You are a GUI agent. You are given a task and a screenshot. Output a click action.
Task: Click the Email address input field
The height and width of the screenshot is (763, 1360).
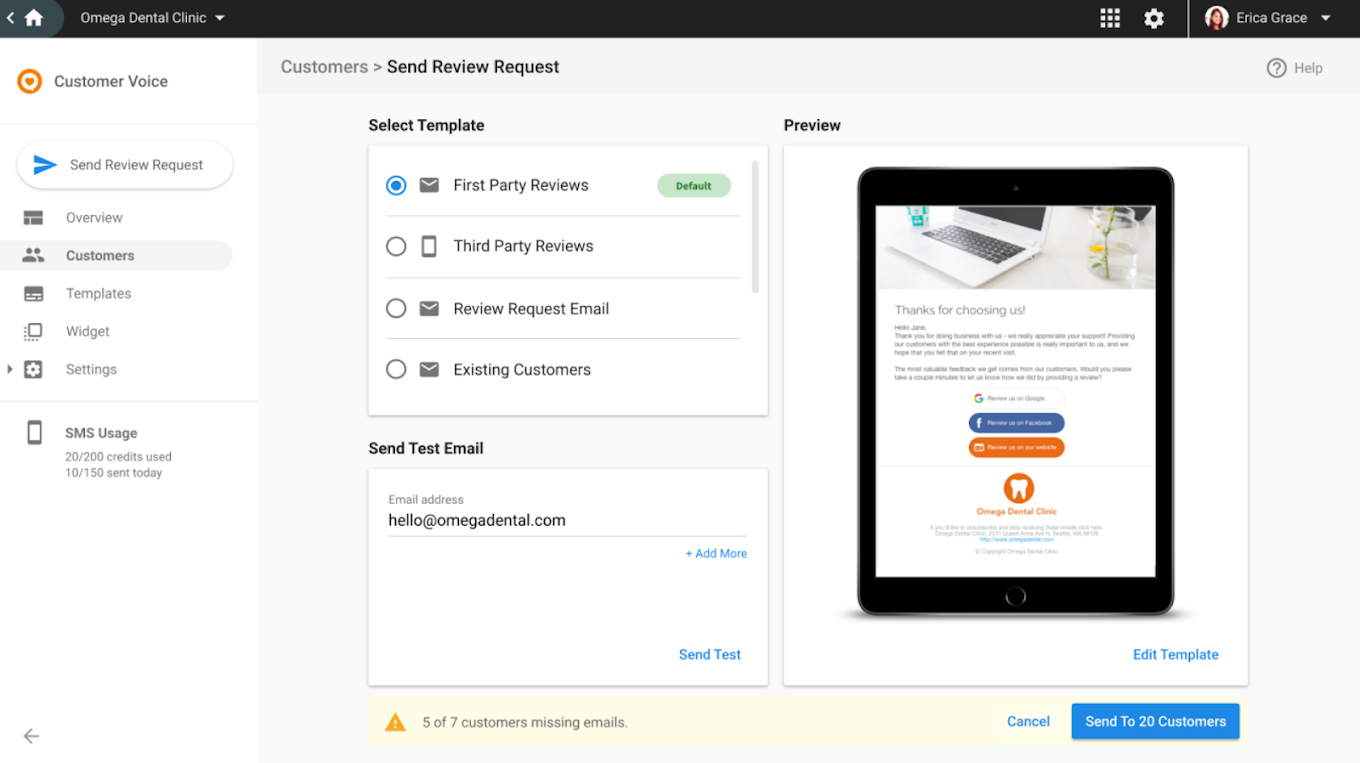pos(567,520)
